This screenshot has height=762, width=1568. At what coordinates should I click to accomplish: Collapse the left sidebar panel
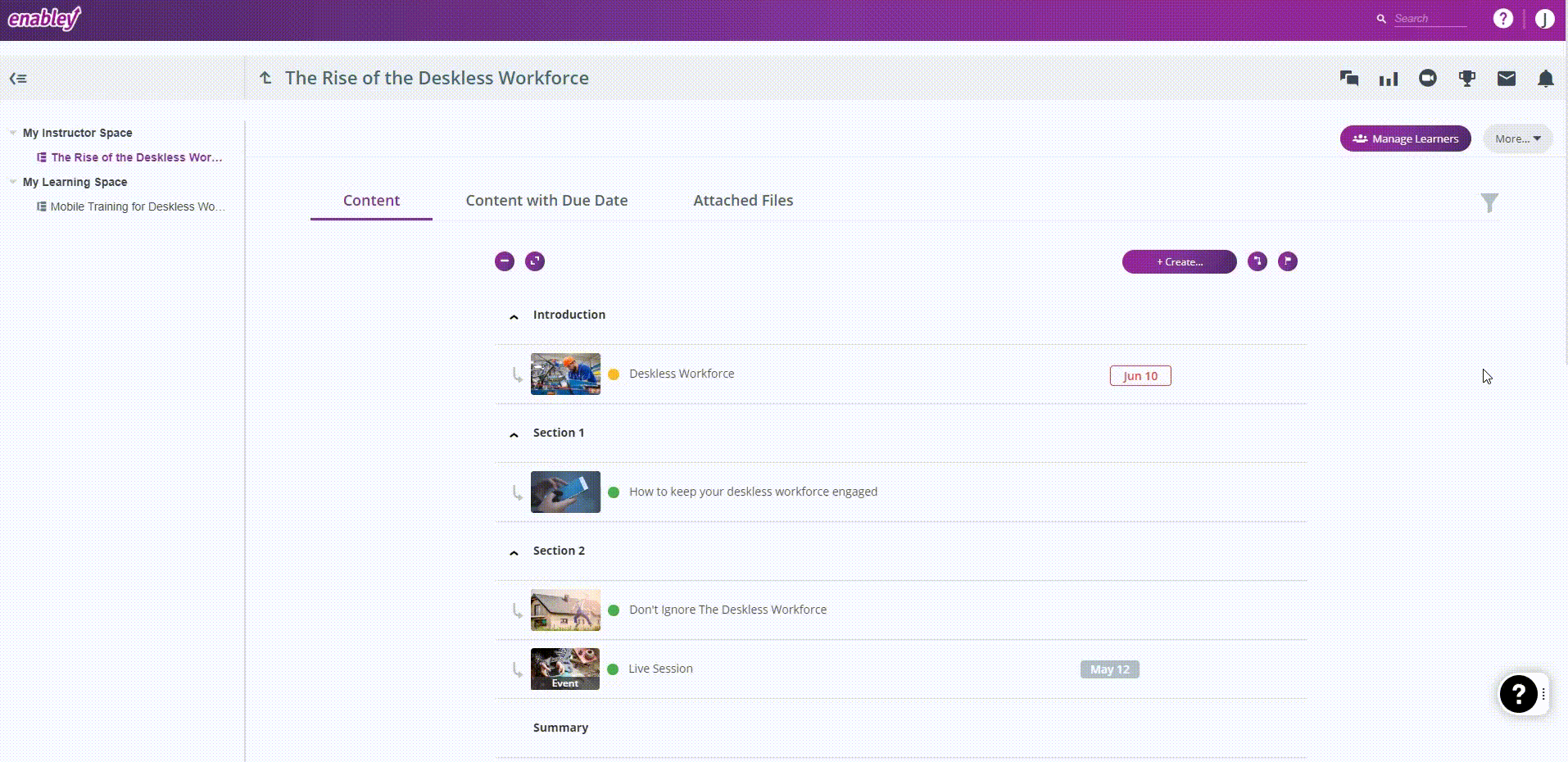click(18, 79)
